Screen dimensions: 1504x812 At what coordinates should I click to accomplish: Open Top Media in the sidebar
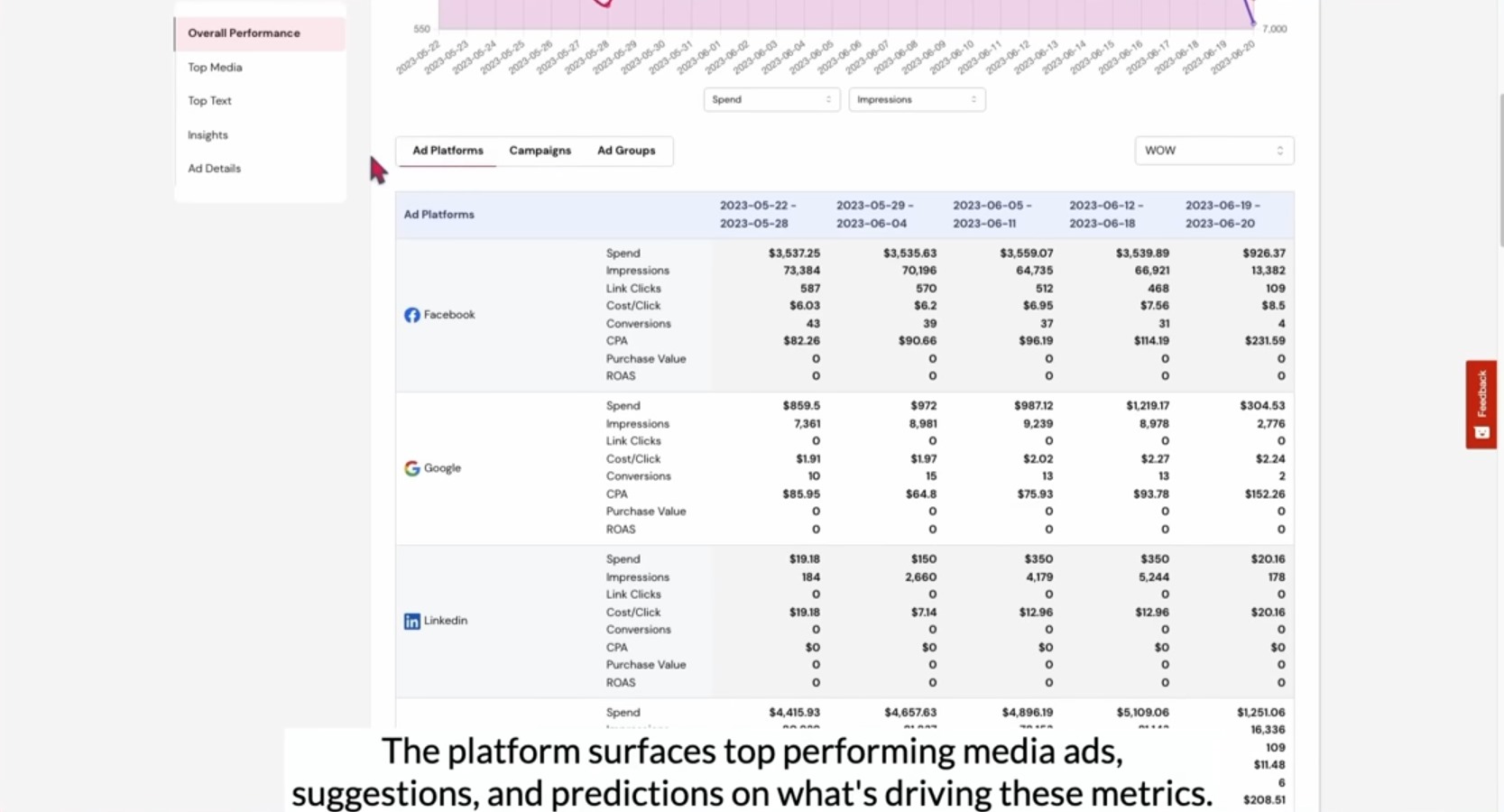pos(215,67)
